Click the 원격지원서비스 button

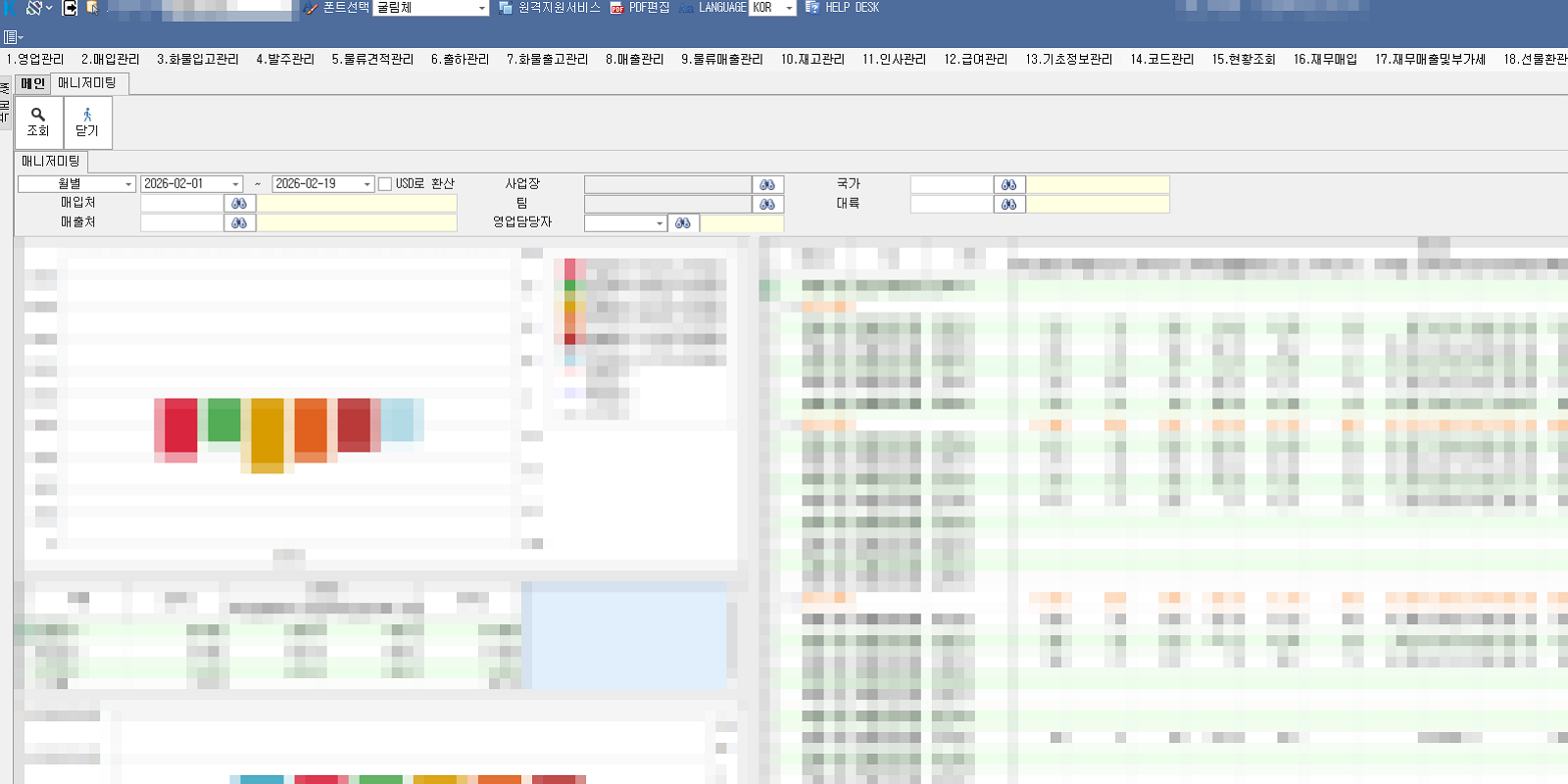click(549, 8)
